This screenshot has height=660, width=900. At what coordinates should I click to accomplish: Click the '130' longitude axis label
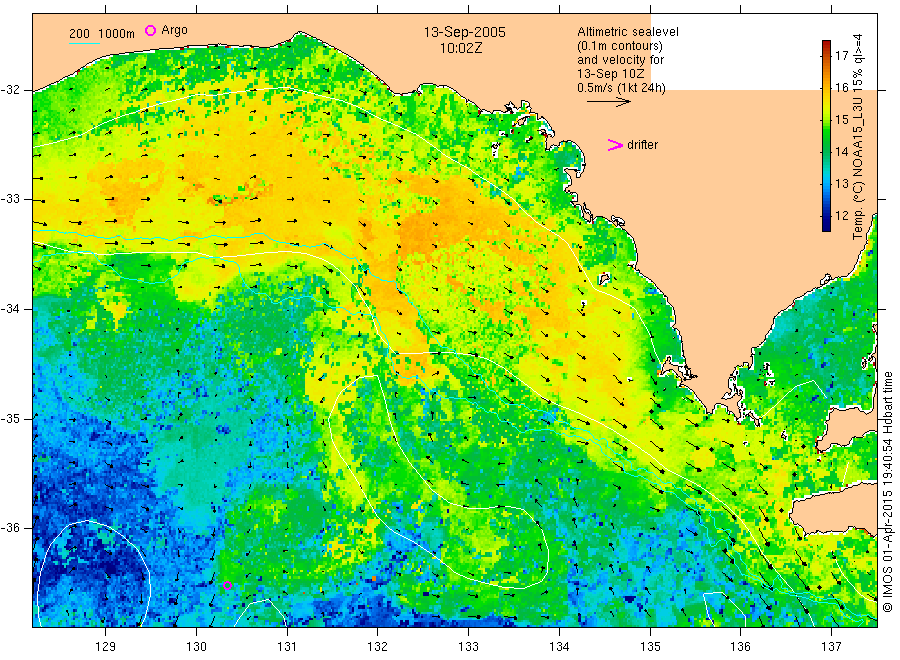(196, 647)
